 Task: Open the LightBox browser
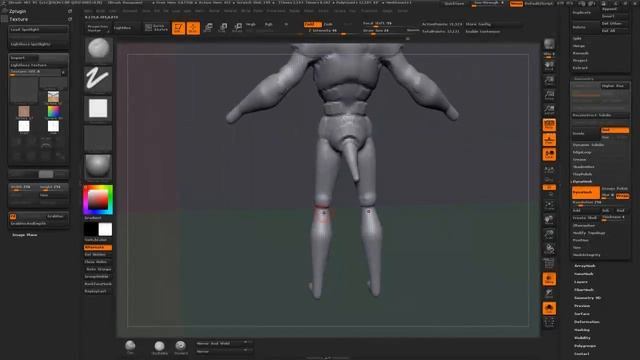click(127, 28)
